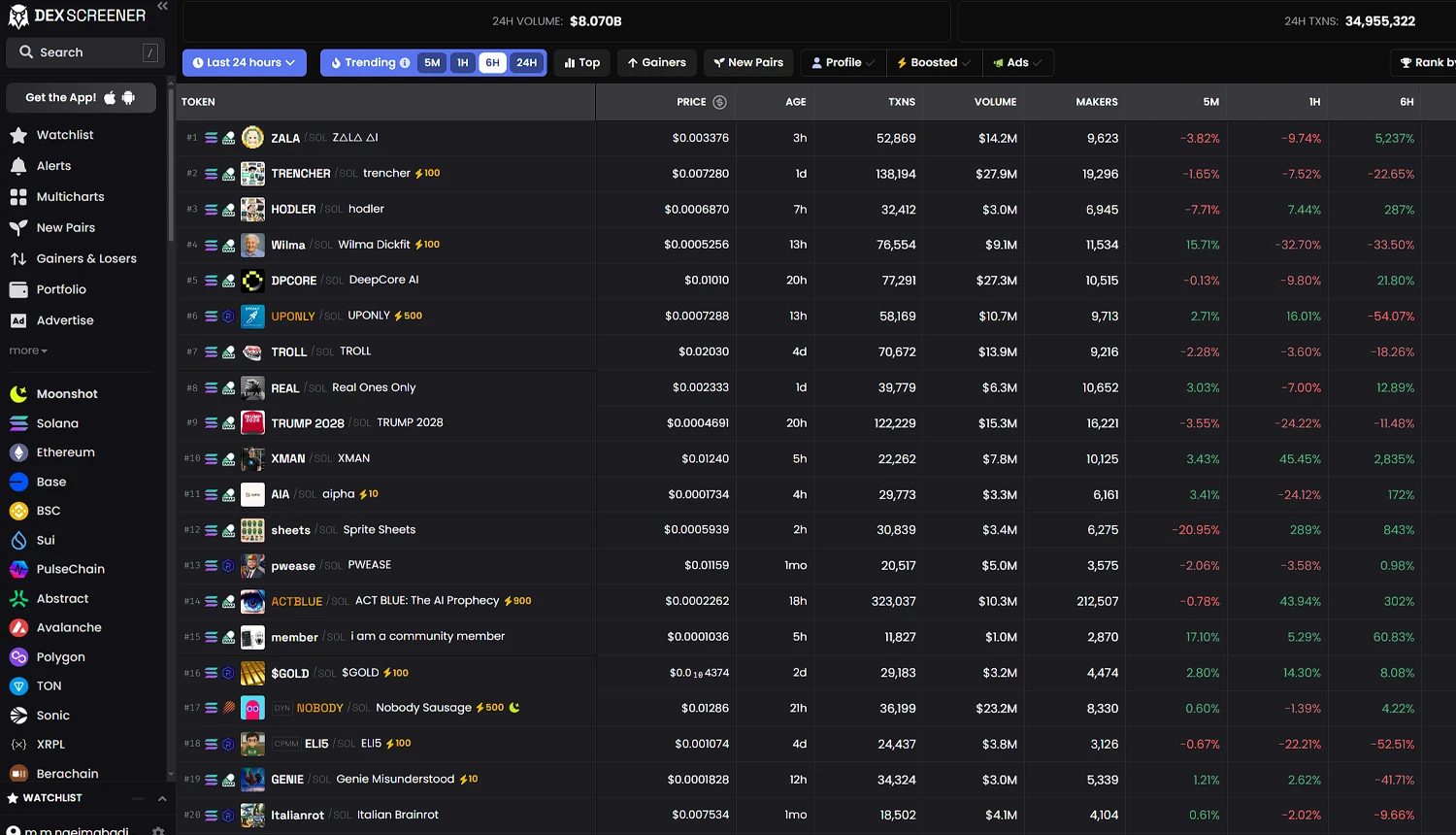The height and width of the screenshot is (835, 1456).
Task: Select the Solana chain icon in the sidebar
Action: coord(18,423)
